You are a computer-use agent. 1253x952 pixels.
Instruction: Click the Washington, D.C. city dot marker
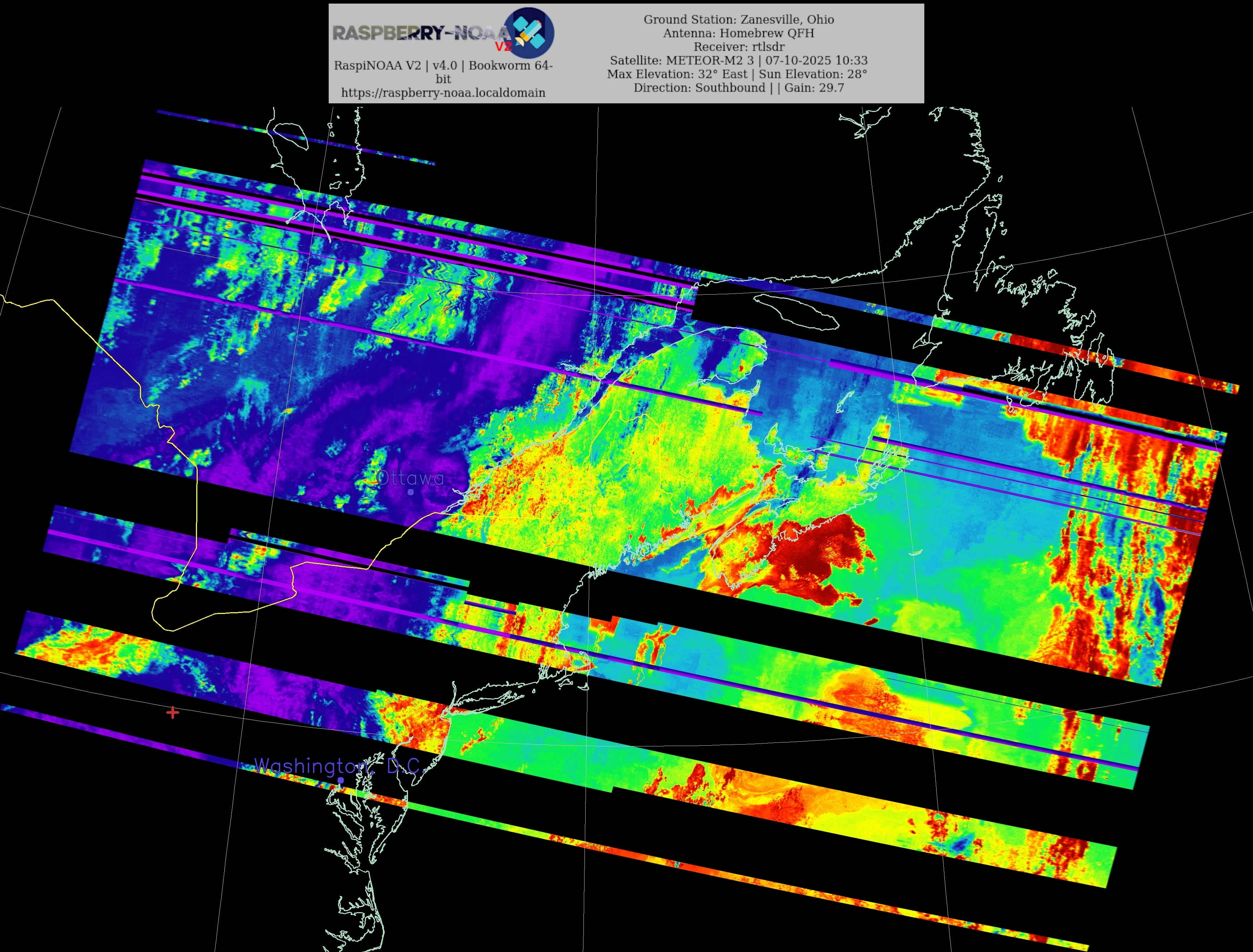341,780
